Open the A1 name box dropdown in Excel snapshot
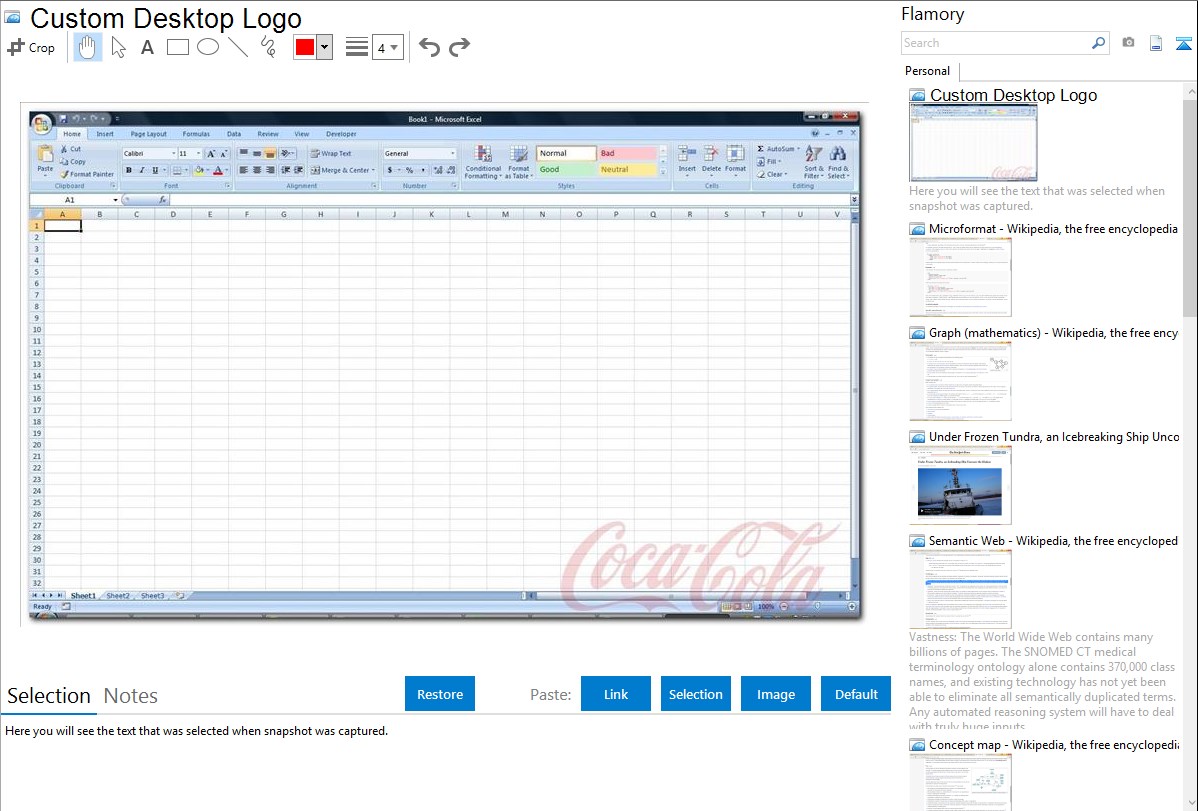 (x=115, y=200)
